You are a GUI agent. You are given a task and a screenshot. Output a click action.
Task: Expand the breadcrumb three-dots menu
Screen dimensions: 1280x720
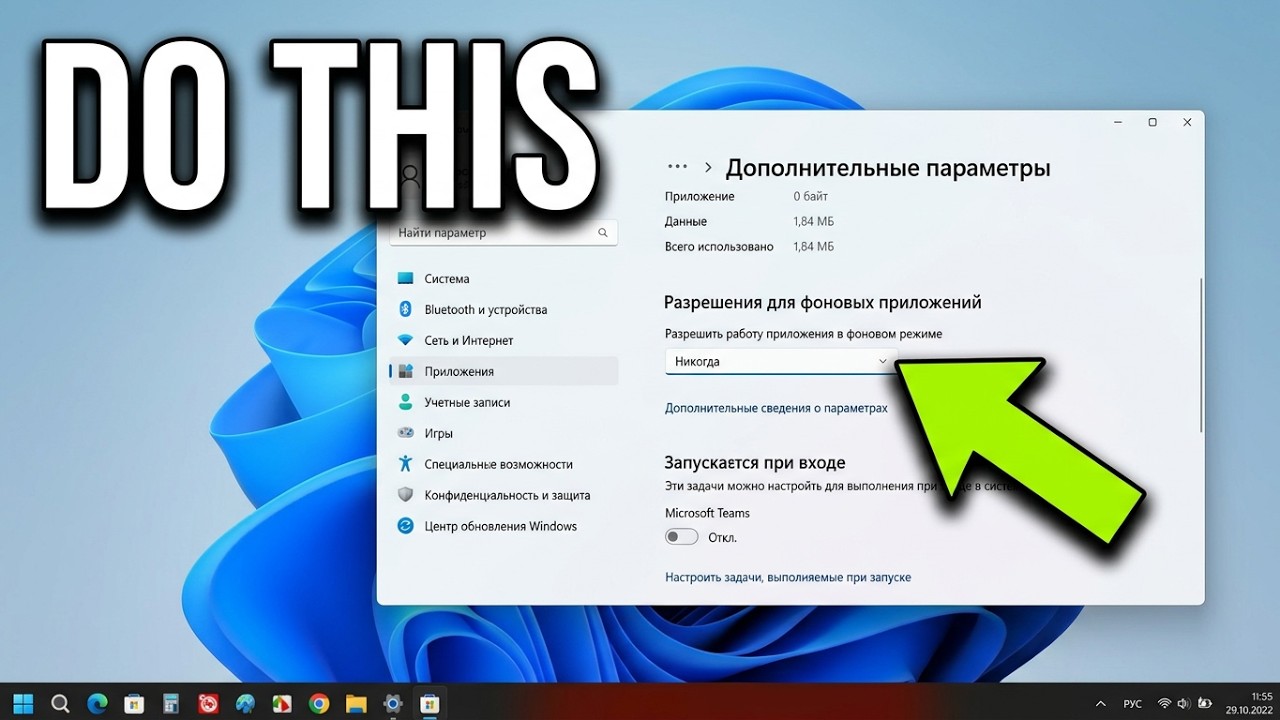[x=677, y=168]
